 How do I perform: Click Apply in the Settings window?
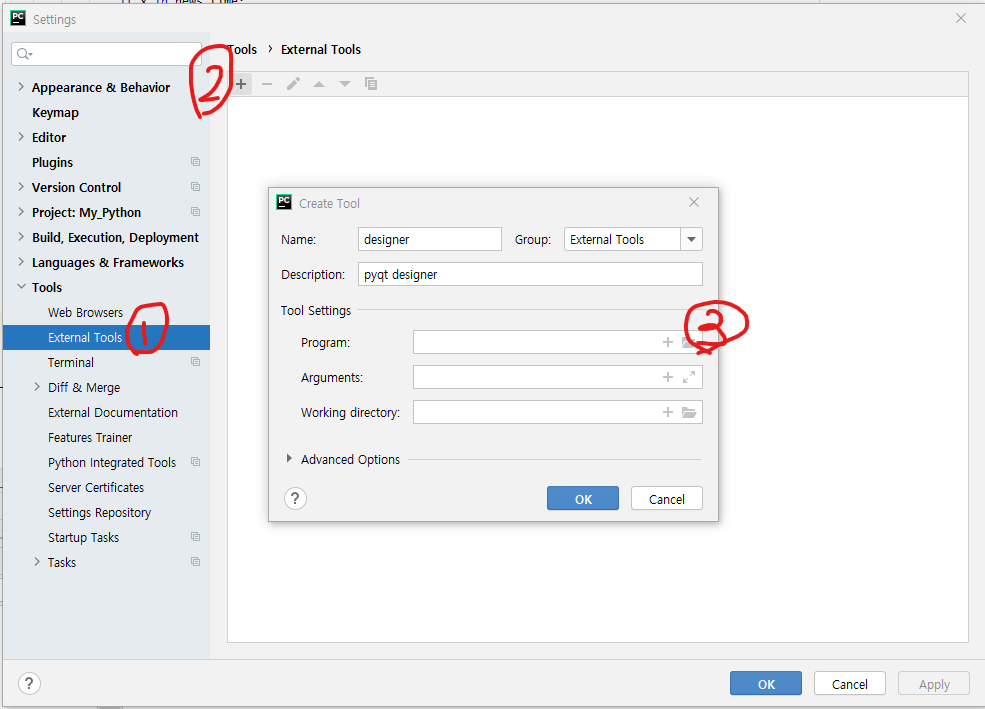(933, 683)
